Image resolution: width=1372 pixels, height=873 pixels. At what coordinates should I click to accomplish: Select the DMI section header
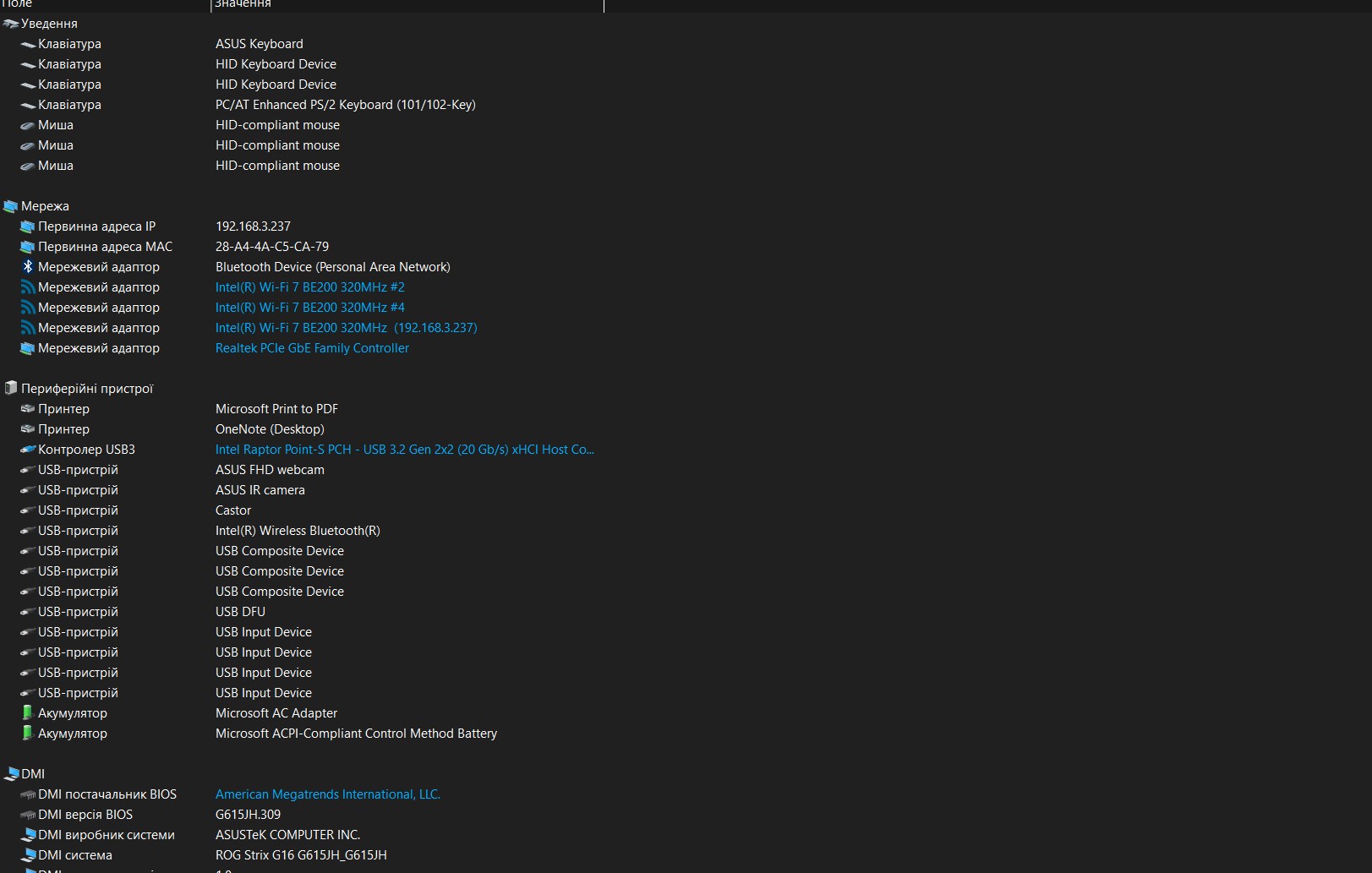33,774
